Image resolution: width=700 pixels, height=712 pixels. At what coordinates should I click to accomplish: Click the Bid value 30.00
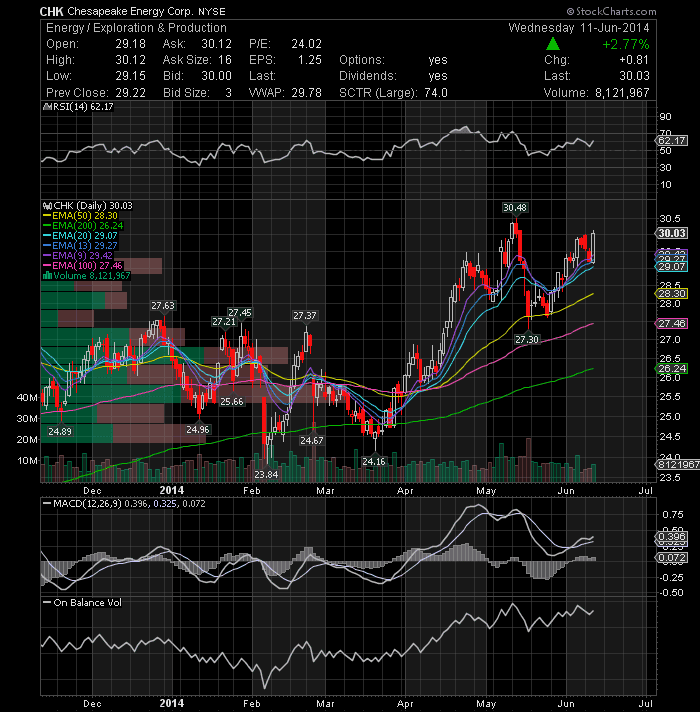point(217,76)
